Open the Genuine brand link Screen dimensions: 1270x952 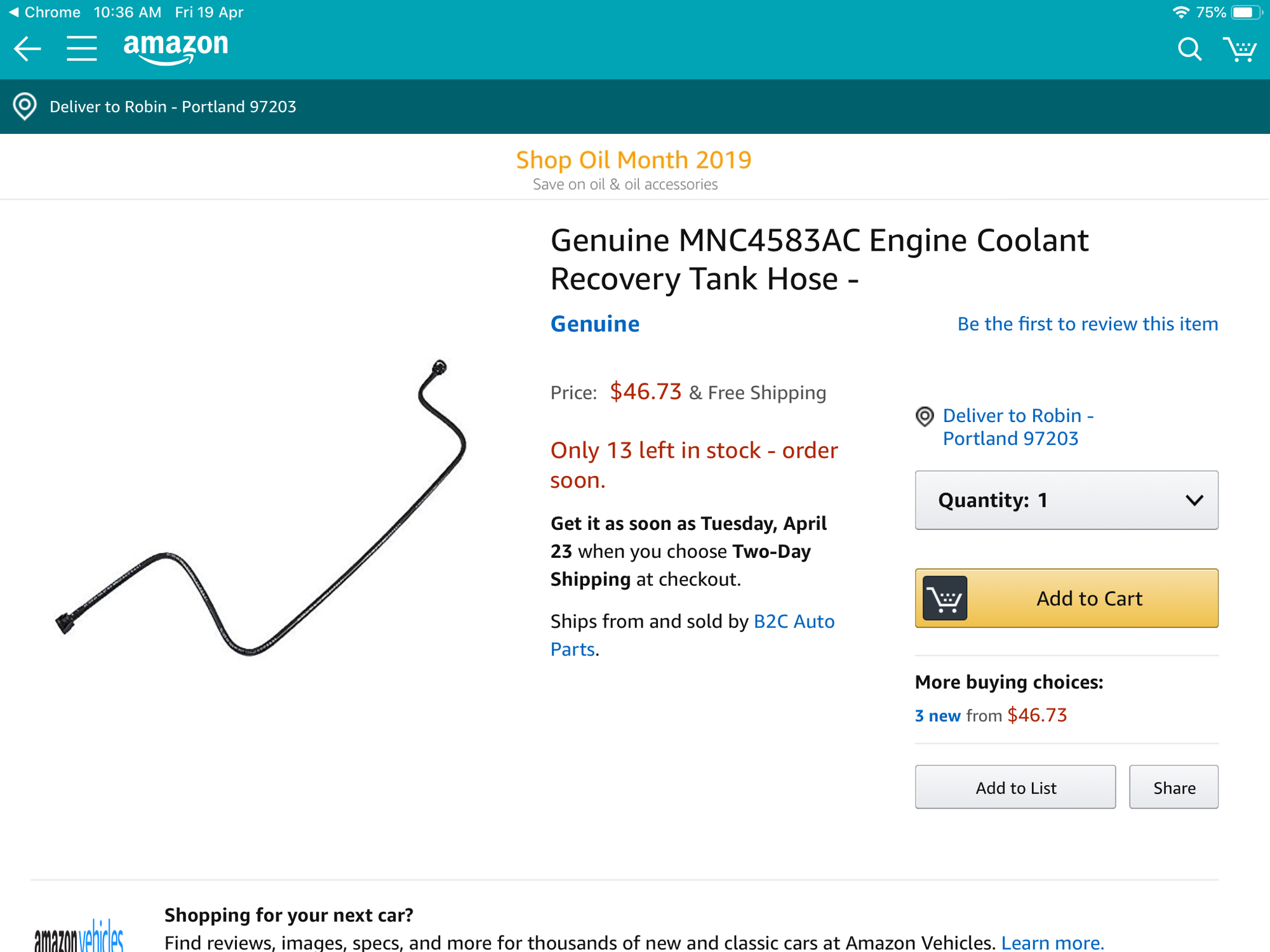(x=595, y=324)
